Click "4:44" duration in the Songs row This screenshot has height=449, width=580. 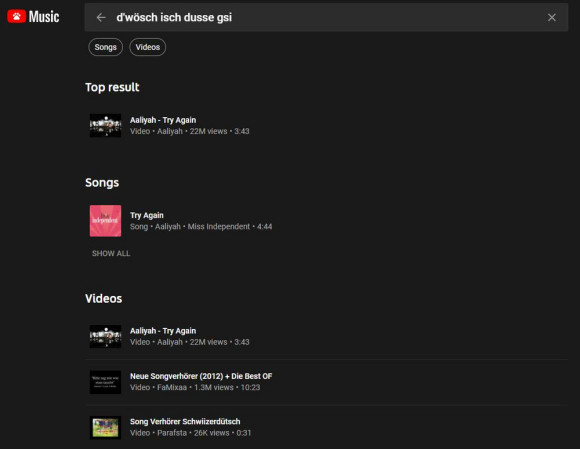click(264, 226)
